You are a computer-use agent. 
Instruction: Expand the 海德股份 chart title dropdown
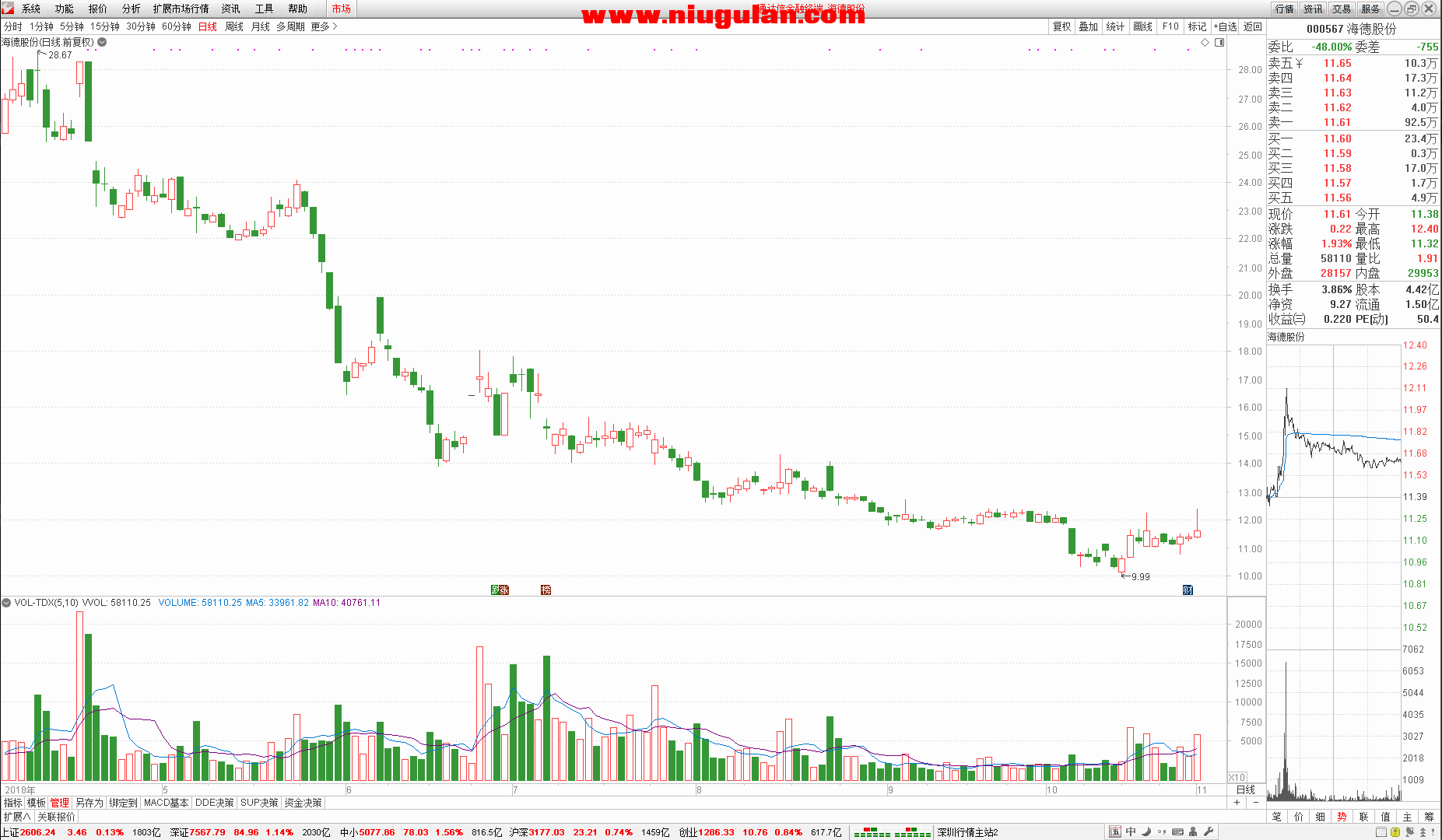coord(102,42)
